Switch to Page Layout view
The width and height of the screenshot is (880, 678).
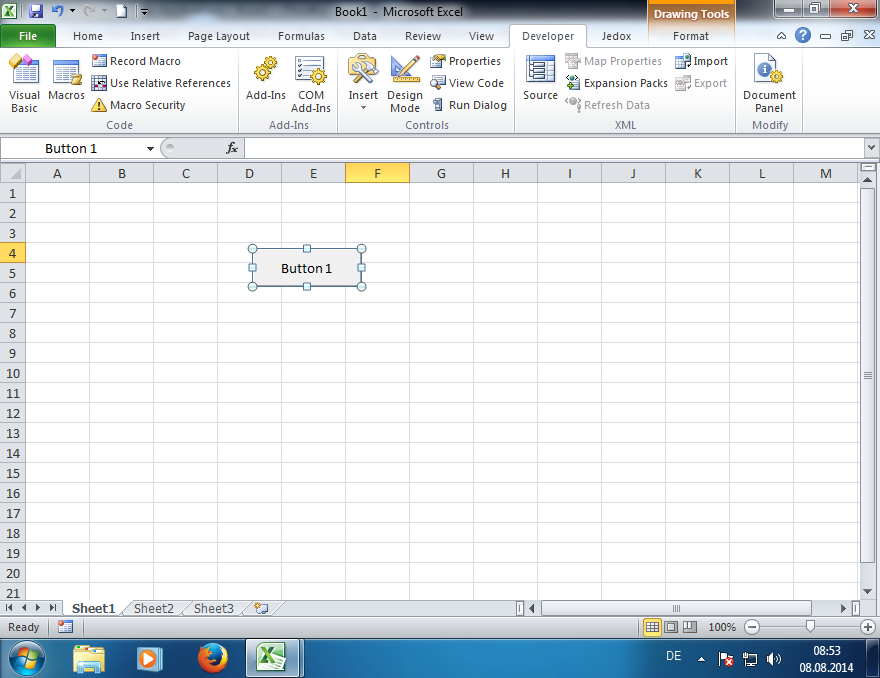click(x=671, y=627)
